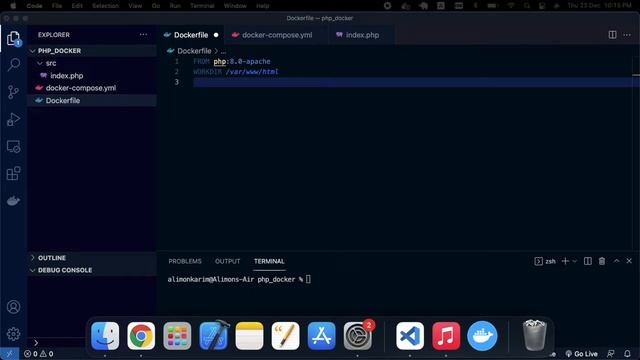Open System Preferences from the Dock

pos(358,336)
